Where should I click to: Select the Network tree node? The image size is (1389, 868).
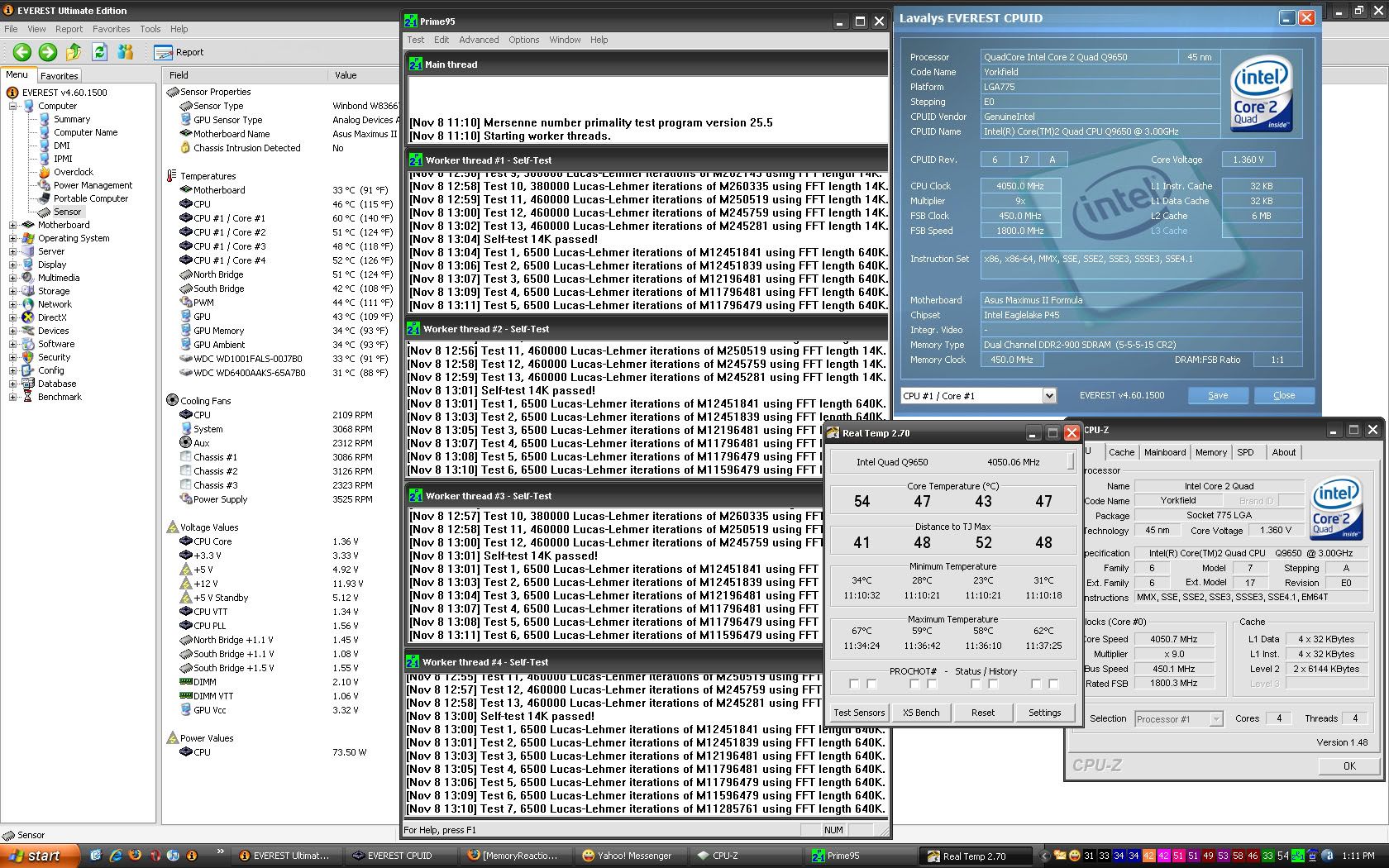coord(55,304)
